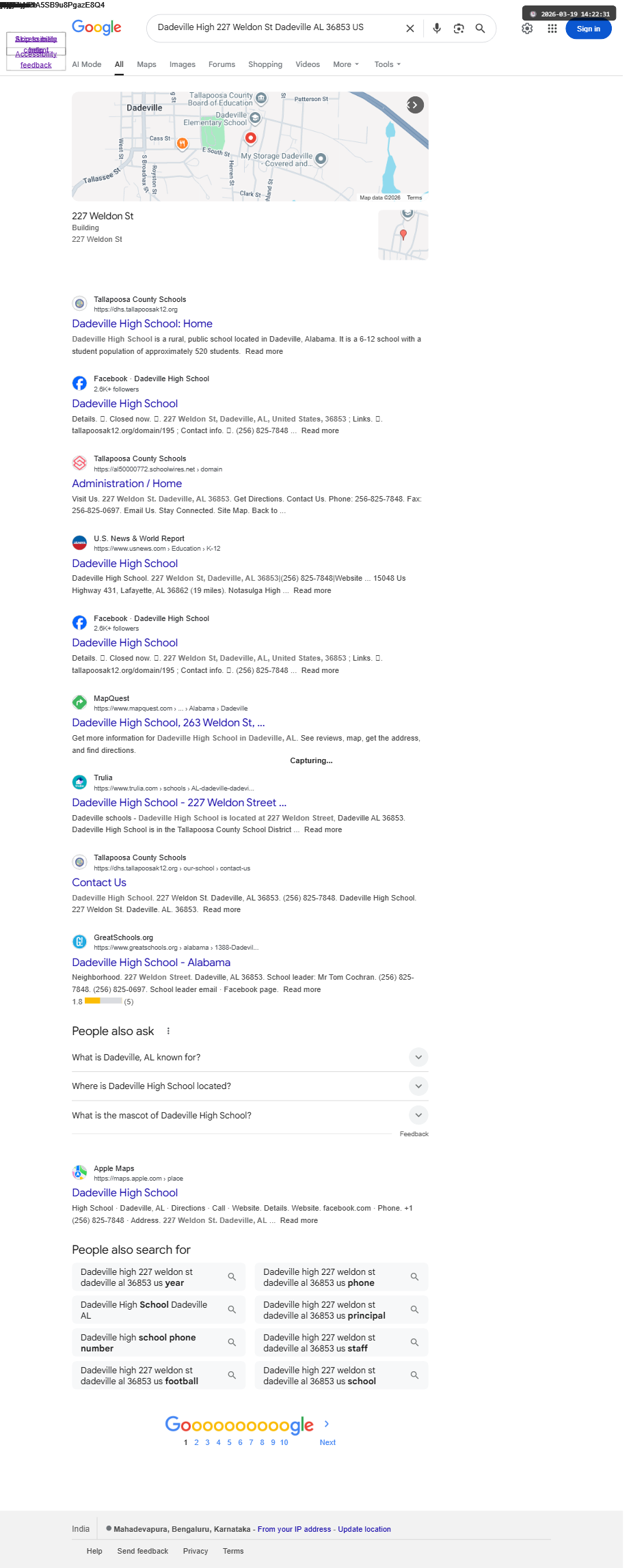Viewport: 631px width, 1568px height.
Task: Click the magnifying glass search icon
Action: point(480,29)
